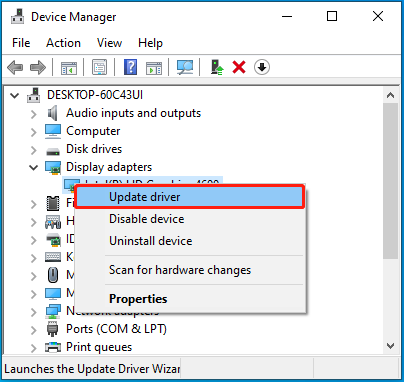Open the Action menu
The height and width of the screenshot is (382, 404).
point(63,43)
